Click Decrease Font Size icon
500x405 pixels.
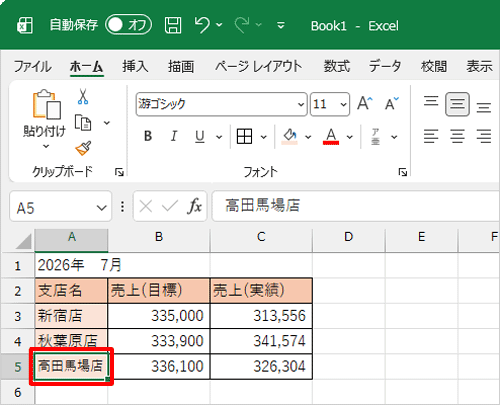(391, 104)
